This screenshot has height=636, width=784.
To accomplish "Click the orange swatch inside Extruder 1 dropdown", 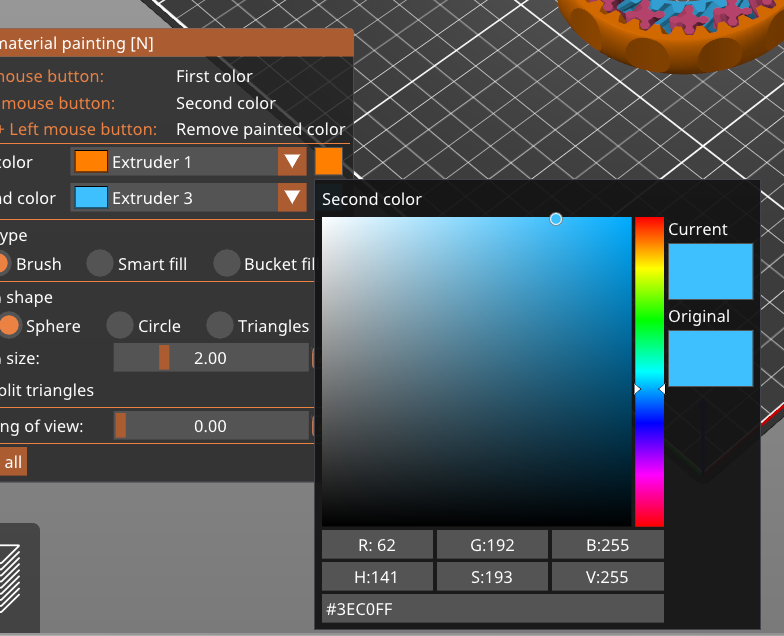I will click(x=91, y=162).
